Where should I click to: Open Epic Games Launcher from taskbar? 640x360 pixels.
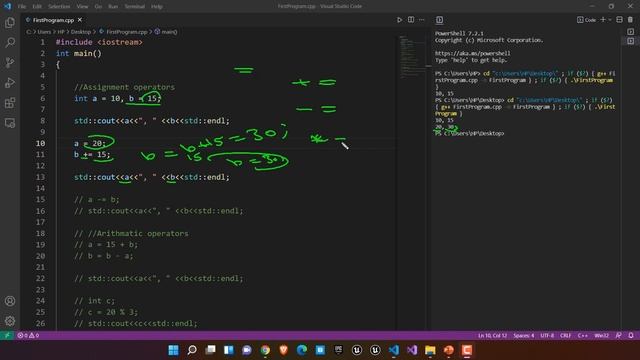point(338,350)
